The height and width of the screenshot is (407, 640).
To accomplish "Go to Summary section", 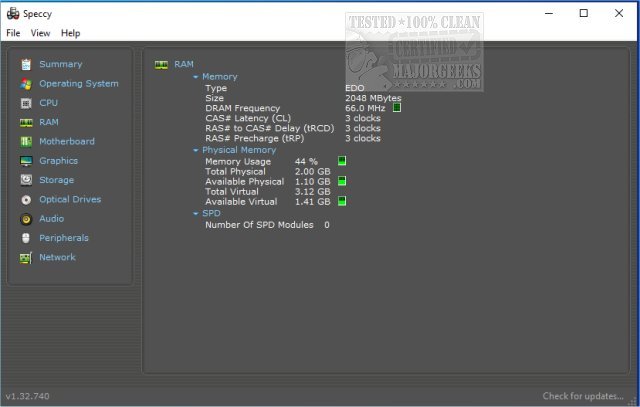I will (61, 64).
